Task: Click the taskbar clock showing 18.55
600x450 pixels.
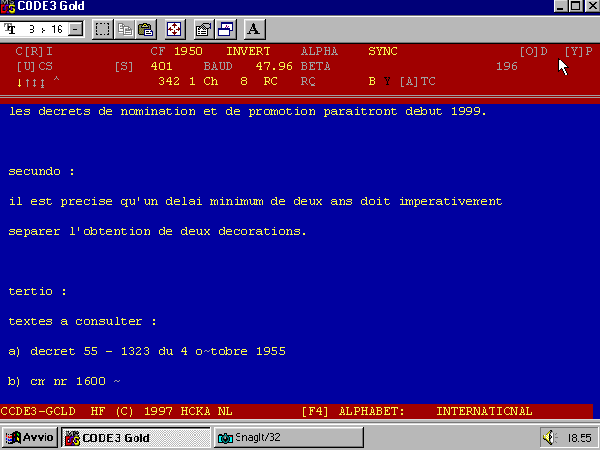Action: (579, 437)
